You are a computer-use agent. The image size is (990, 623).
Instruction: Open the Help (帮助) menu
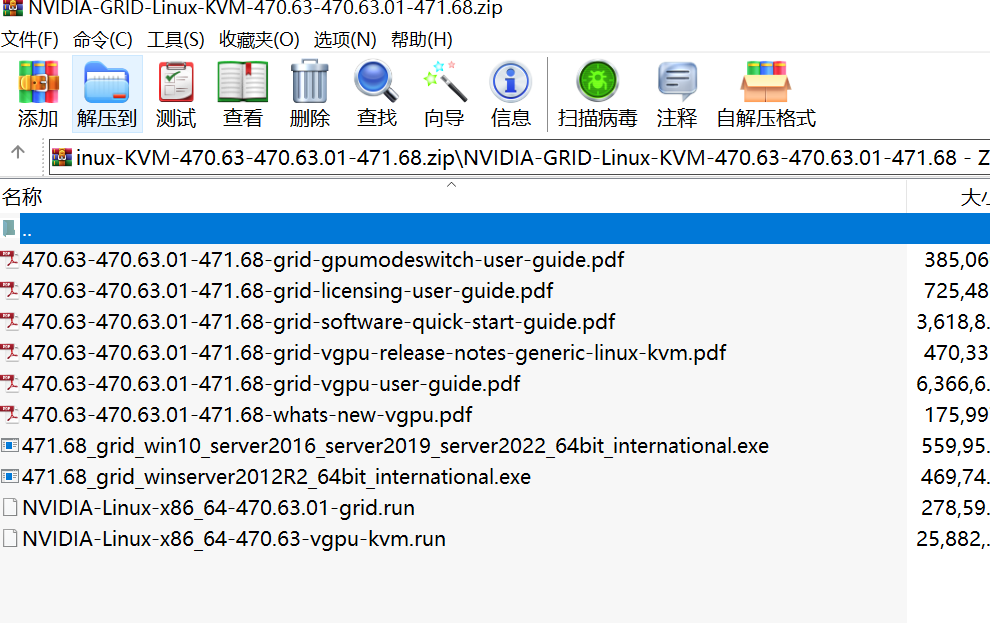coord(421,39)
